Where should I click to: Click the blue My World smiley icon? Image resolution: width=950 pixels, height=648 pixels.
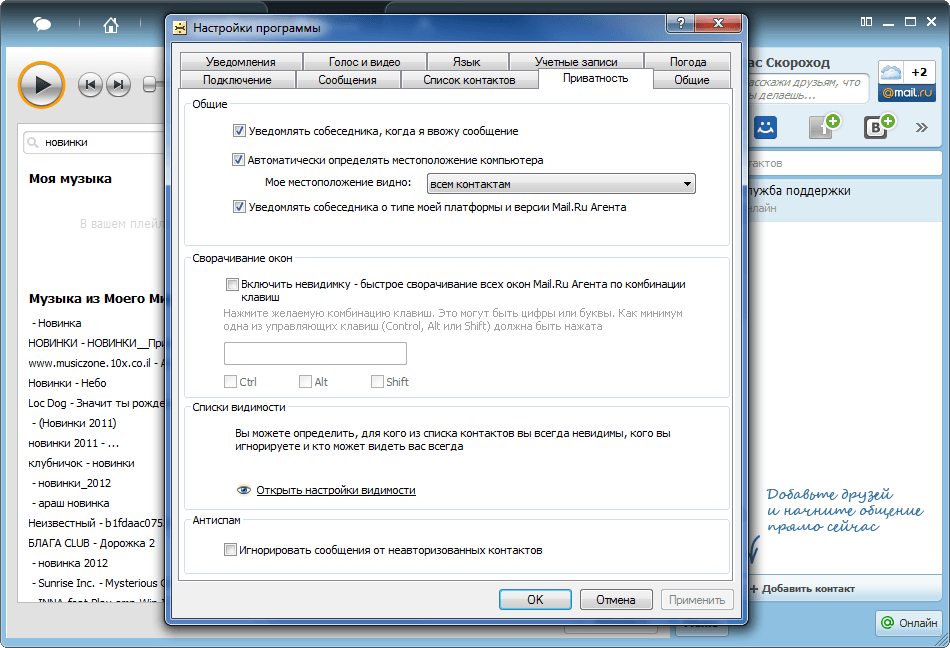(765, 127)
